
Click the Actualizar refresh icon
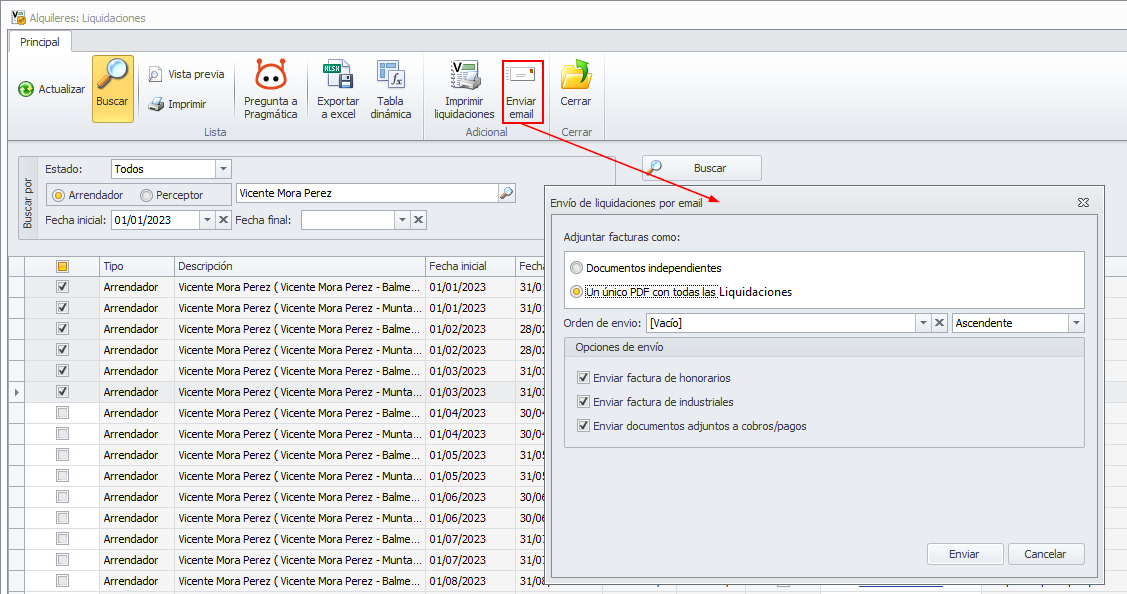pyautogui.click(x=26, y=89)
